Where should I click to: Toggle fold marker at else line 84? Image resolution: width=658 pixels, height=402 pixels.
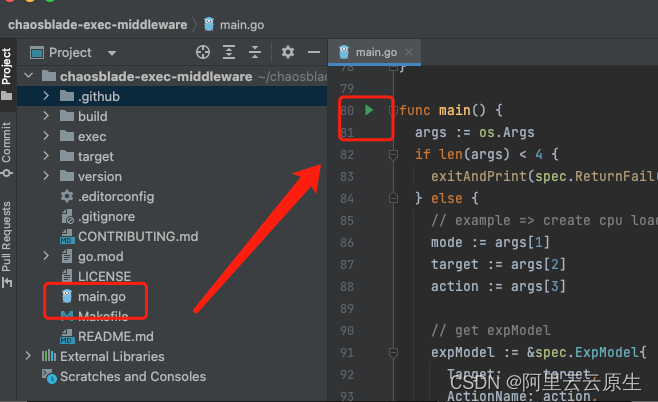[x=393, y=198]
